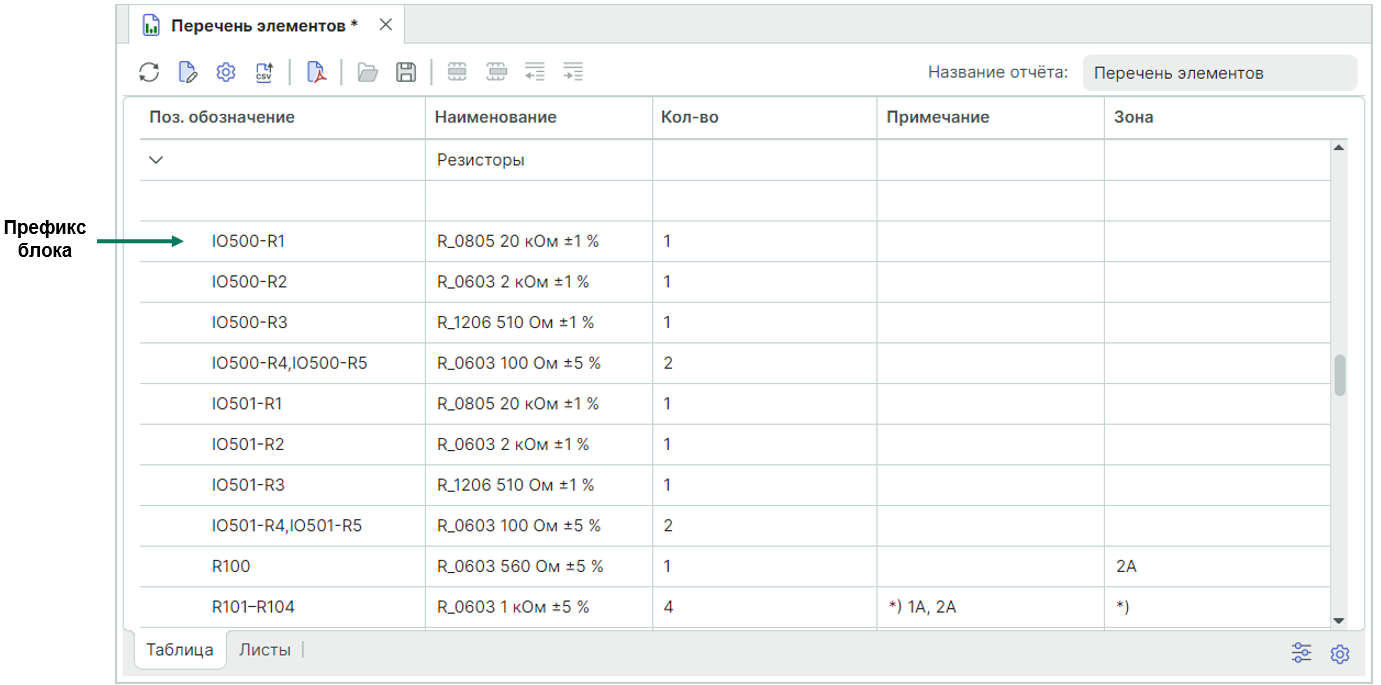
Task: Click the Поз. обозначение column header
Action: (x=222, y=117)
